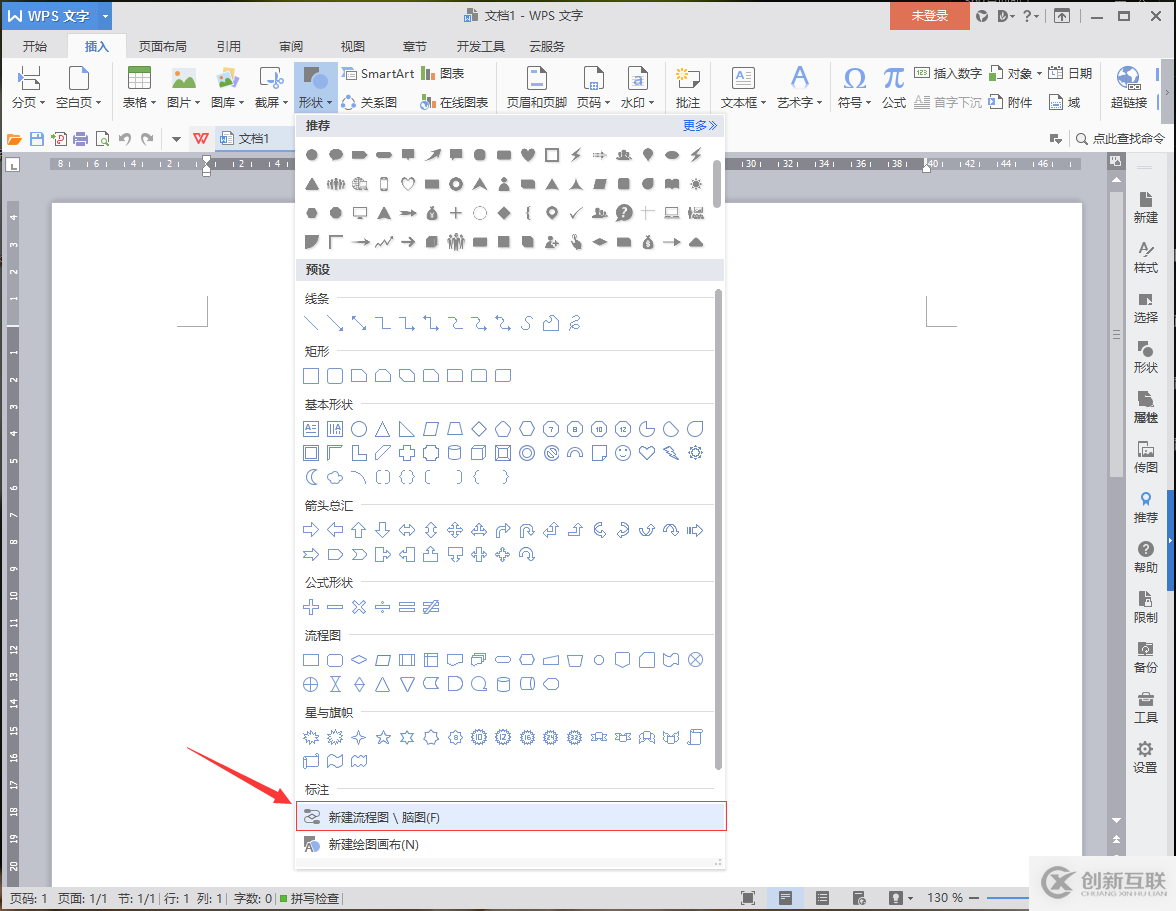The height and width of the screenshot is (911, 1176).
Task: Open 工具 tools in sidebar
Action: point(1145,709)
